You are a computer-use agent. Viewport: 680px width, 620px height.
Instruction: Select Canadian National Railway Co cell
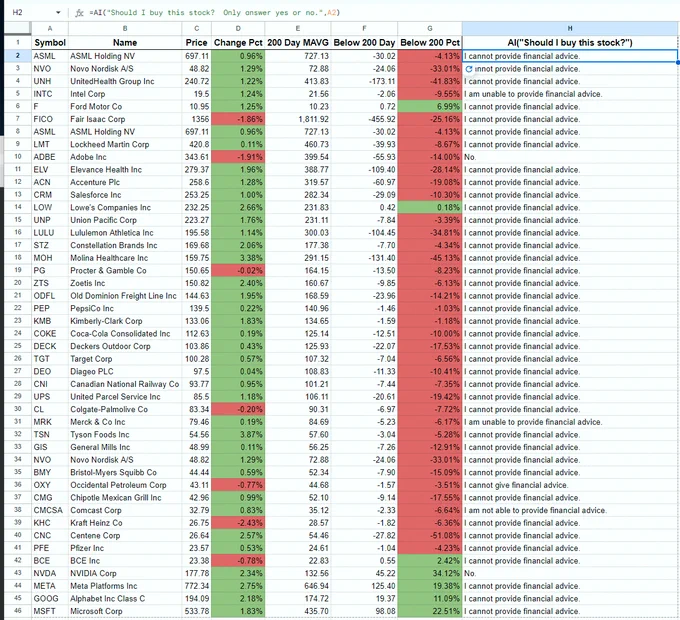[125, 384]
